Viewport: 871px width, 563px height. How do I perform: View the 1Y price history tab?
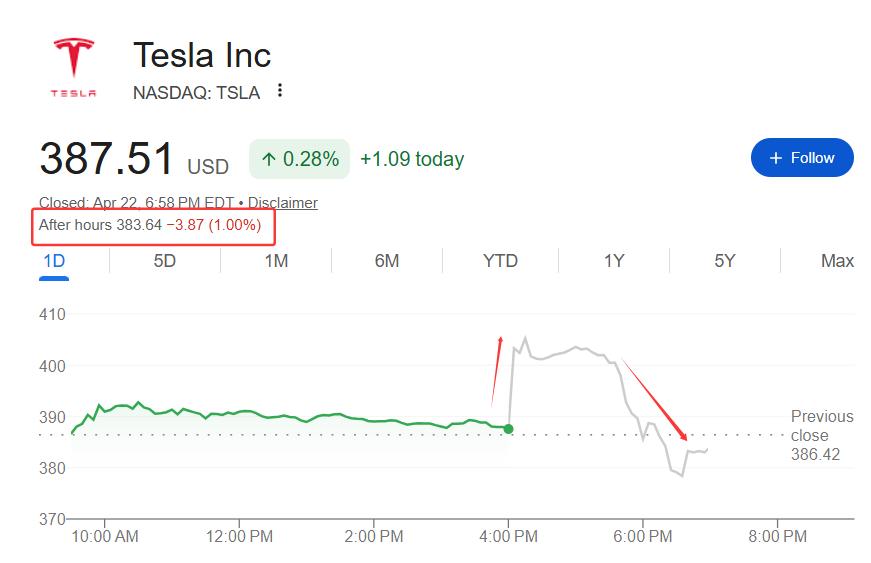coord(613,261)
